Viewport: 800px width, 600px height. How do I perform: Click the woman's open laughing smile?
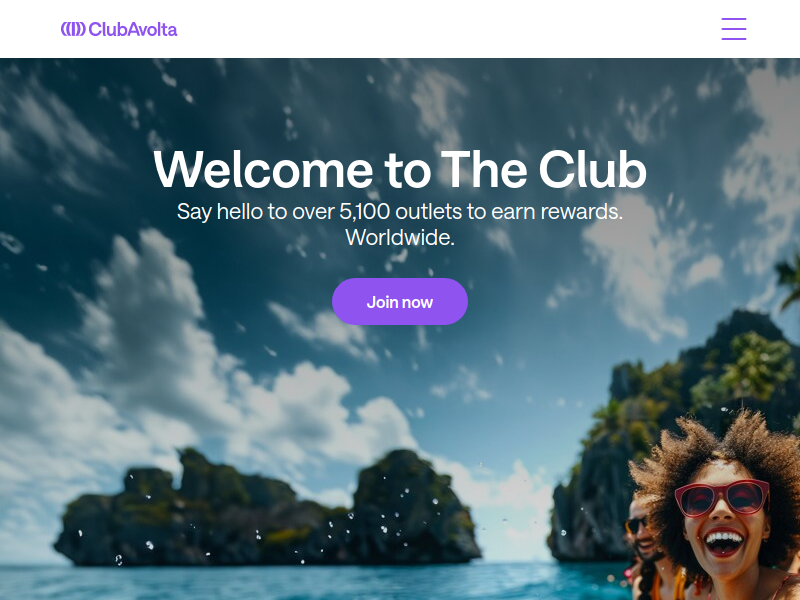point(723,542)
